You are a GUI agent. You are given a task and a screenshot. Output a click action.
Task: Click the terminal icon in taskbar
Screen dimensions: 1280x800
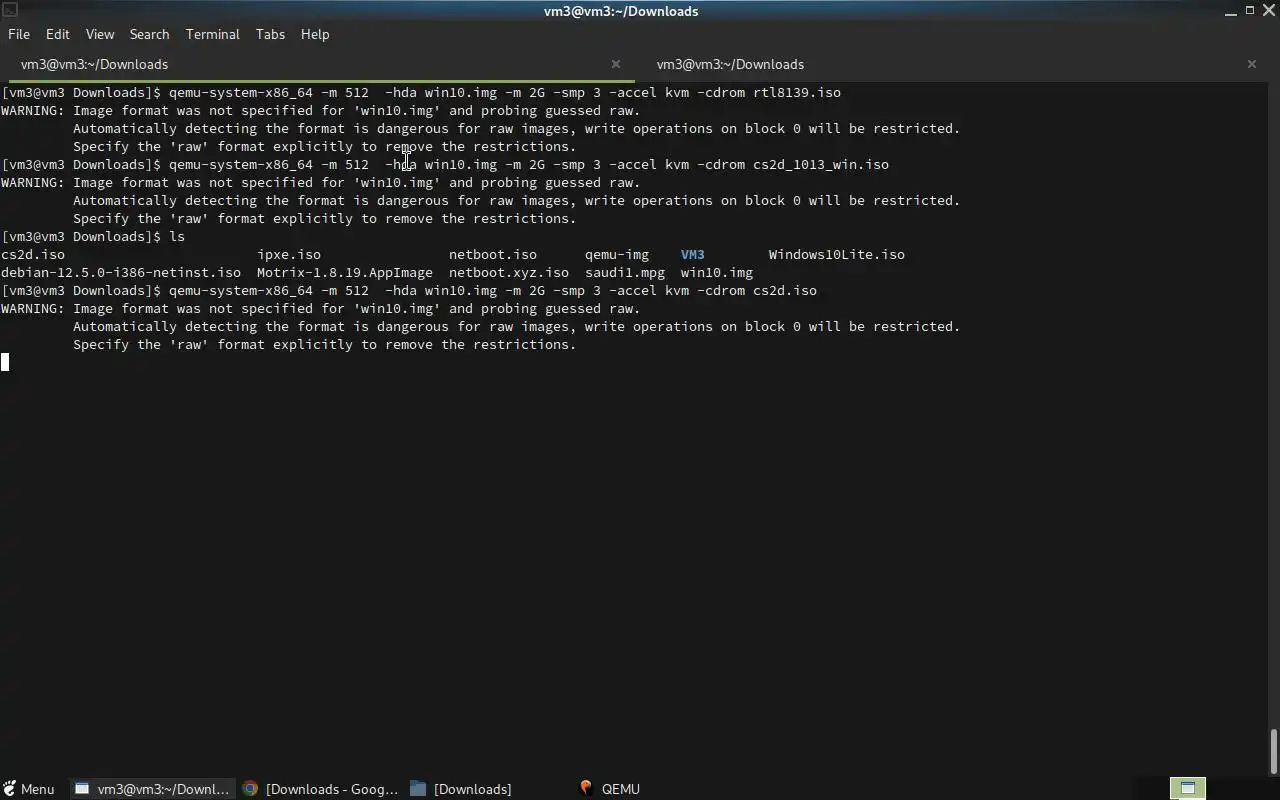(x=83, y=789)
